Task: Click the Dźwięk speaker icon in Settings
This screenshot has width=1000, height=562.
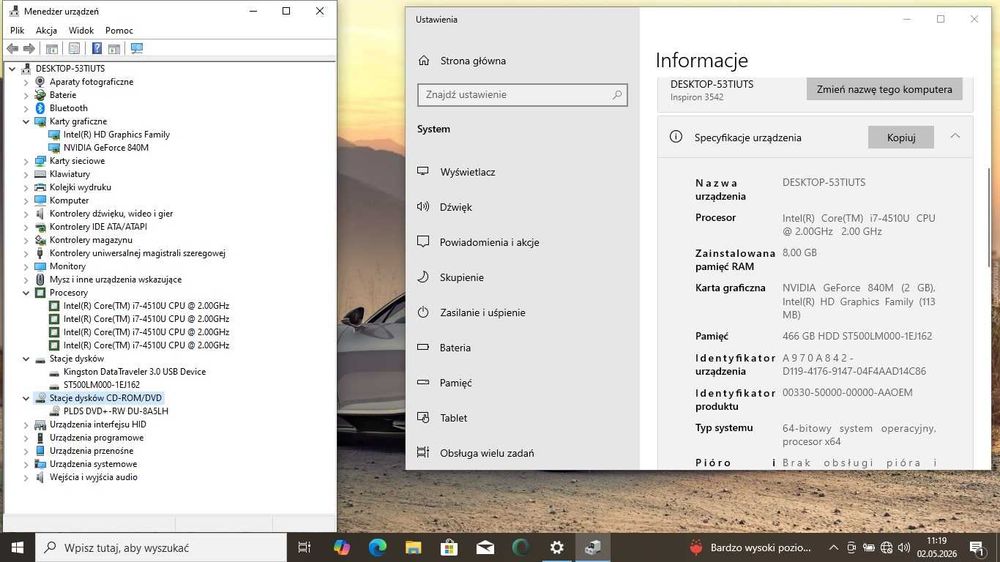Action: point(423,207)
